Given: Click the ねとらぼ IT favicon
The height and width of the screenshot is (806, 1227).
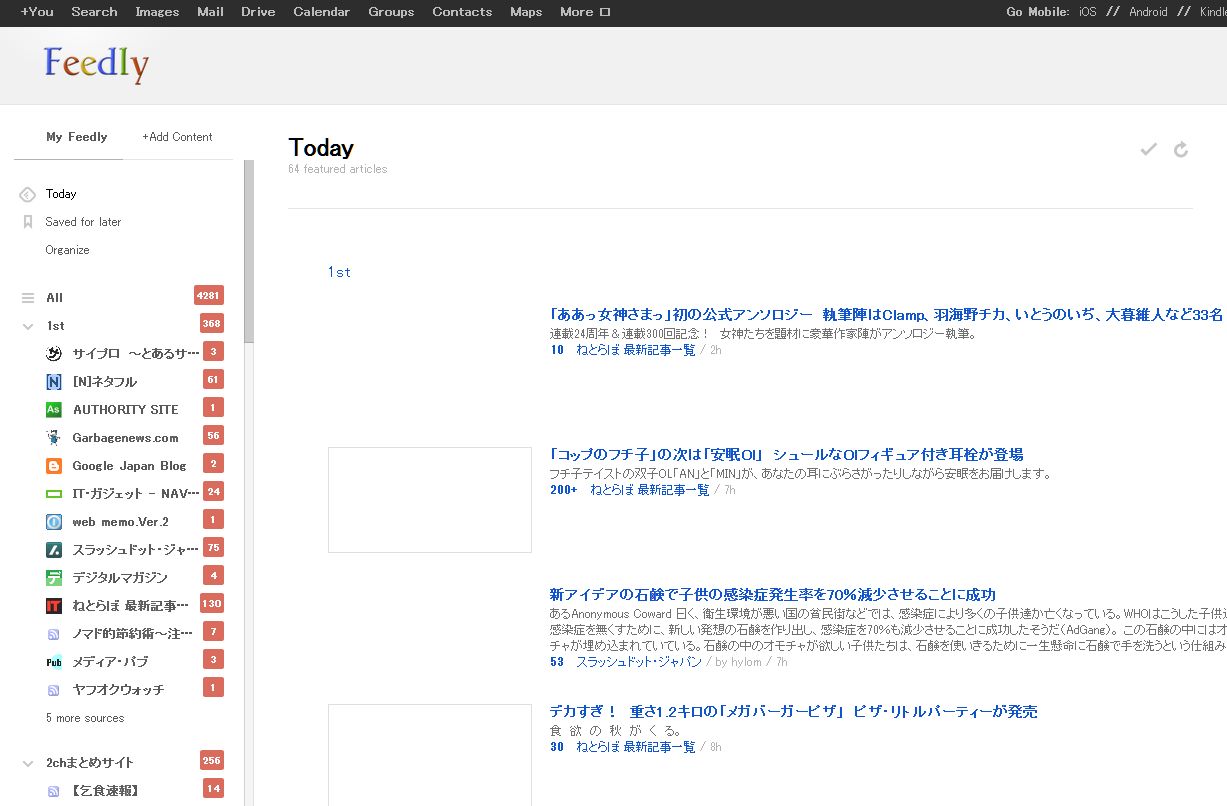Looking at the screenshot, I should 54,605.
